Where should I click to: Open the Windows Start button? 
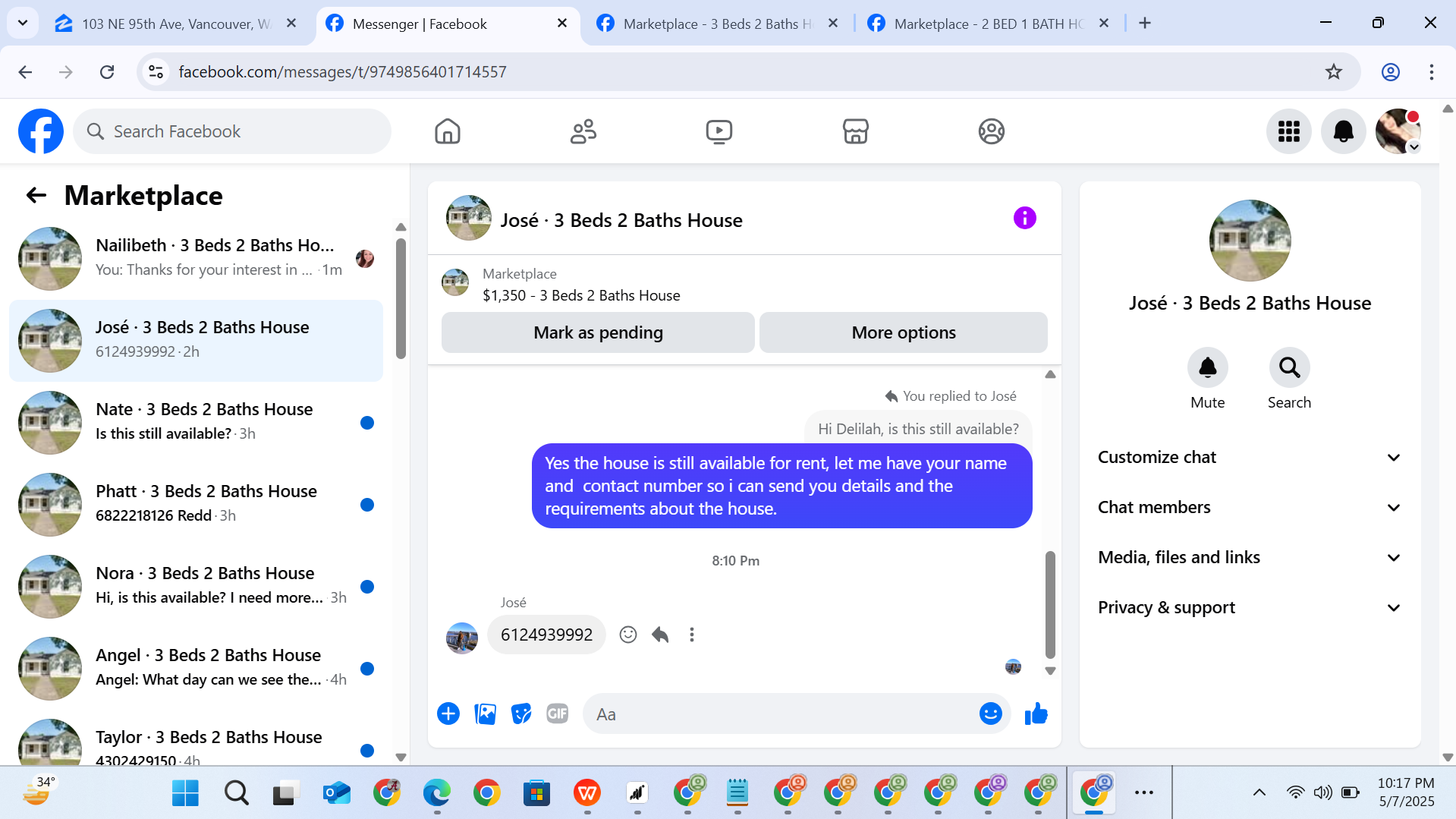185,793
